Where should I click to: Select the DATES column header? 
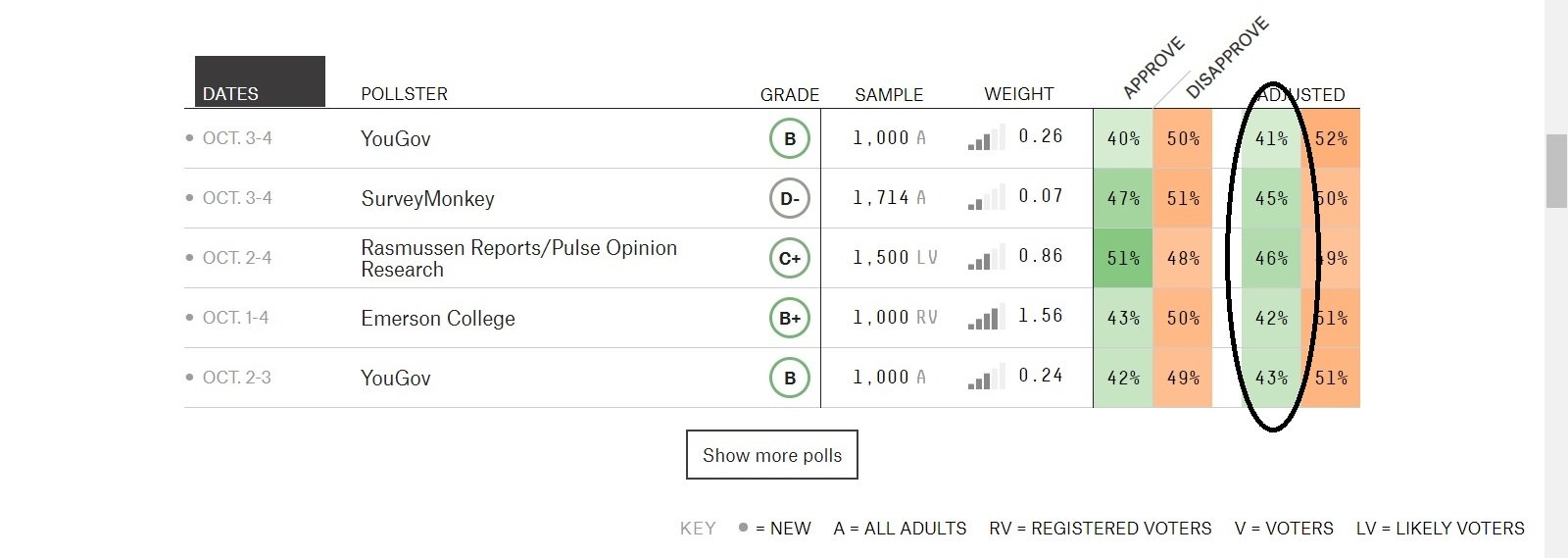coord(260,82)
